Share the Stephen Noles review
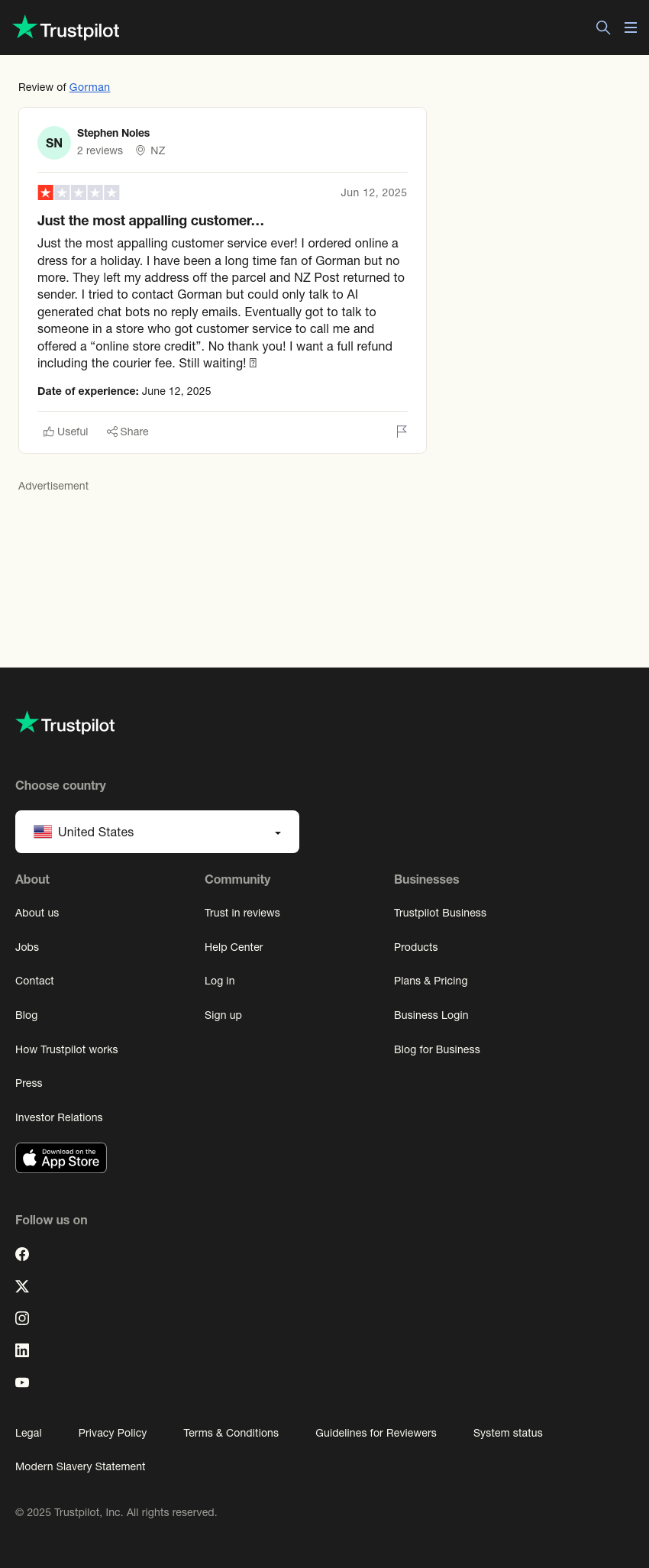This screenshot has height=1568, width=649. pyautogui.click(x=128, y=432)
